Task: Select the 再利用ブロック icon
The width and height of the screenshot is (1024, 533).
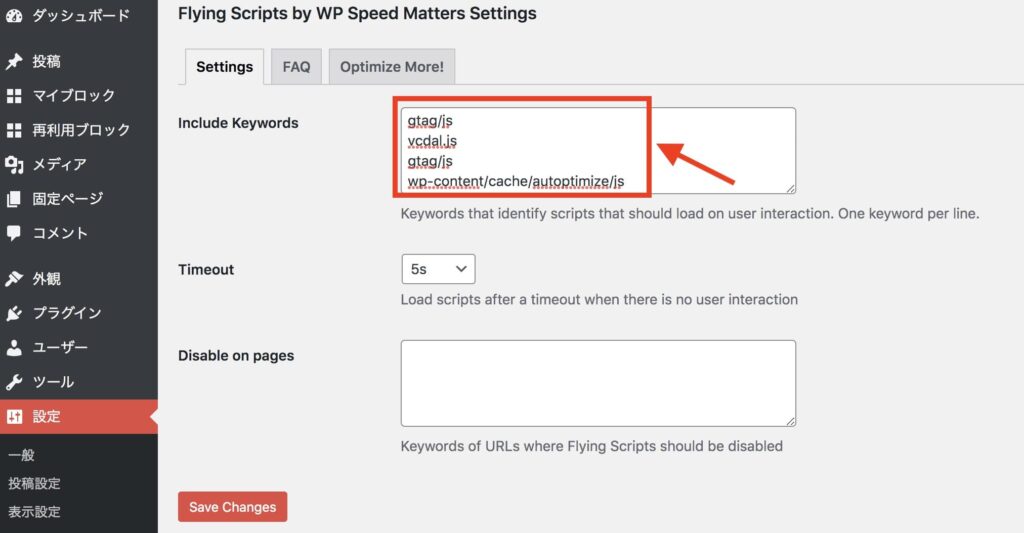Action: click(x=14, y=130)
